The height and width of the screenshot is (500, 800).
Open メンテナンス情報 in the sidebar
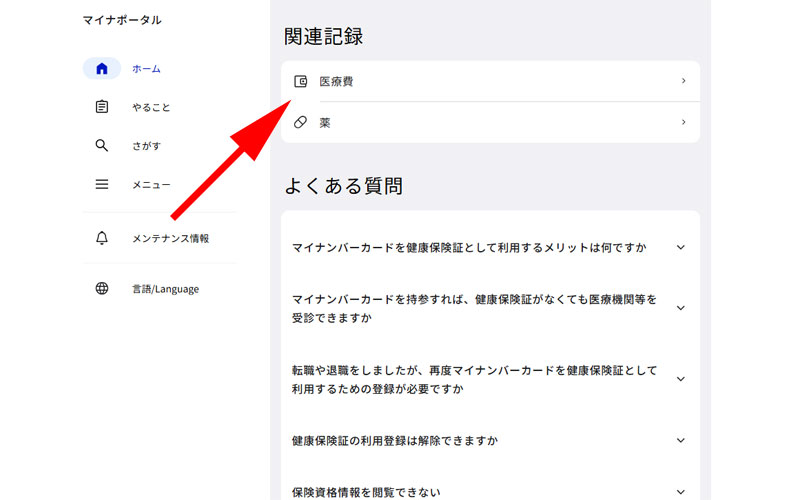(x=170, y=238)
